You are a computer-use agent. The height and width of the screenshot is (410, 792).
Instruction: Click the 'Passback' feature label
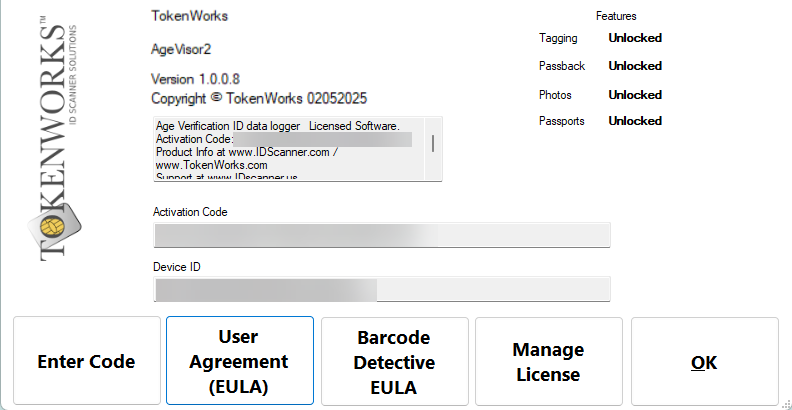pos(562,66)
